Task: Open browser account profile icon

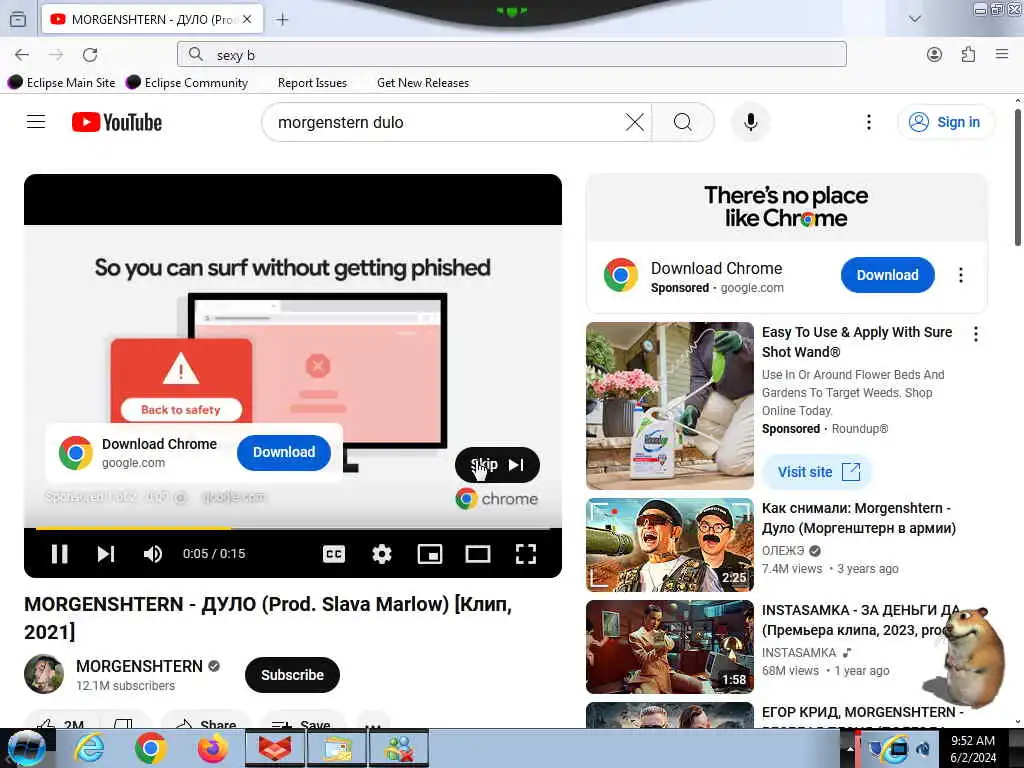Action: 935,55
